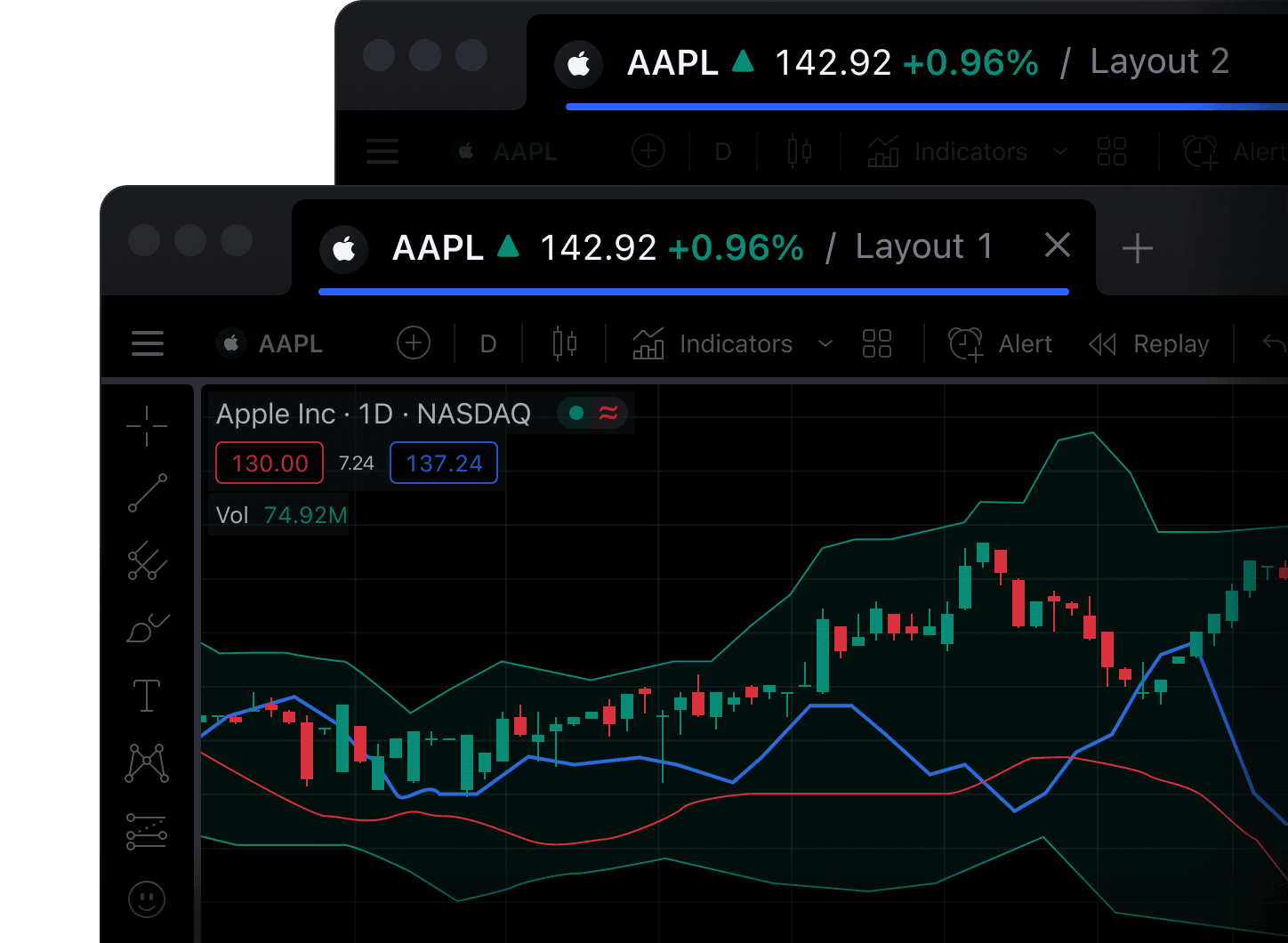Open hamburger menu in Layout 1 window

[148, 343]
